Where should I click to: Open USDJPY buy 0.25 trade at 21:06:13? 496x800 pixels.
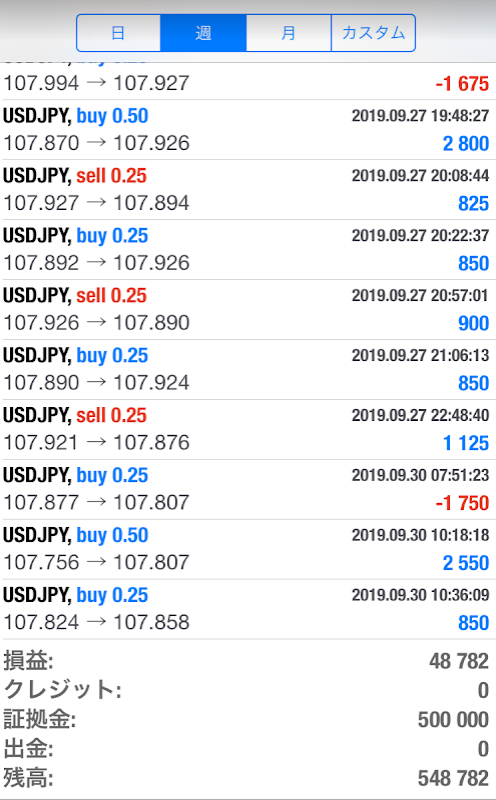tap(248, 369)
